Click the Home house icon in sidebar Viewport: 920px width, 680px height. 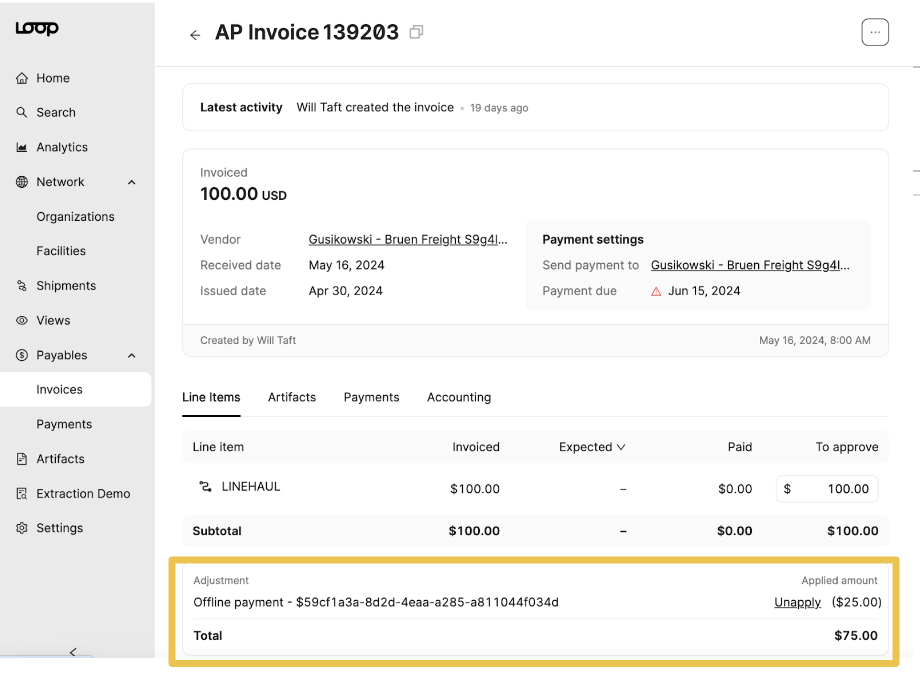pos(22,78)
